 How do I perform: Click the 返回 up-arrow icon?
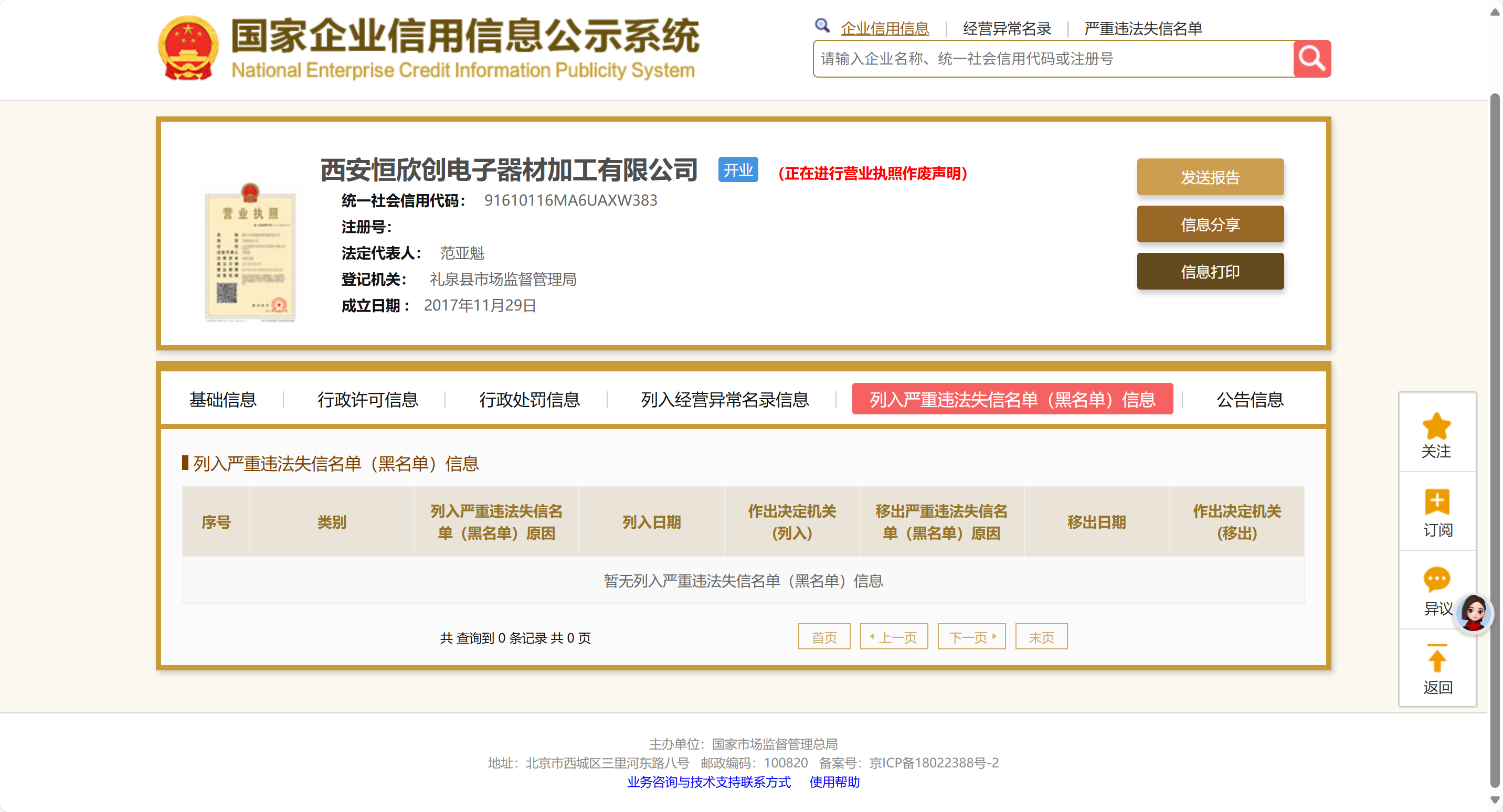point(1436,659)
